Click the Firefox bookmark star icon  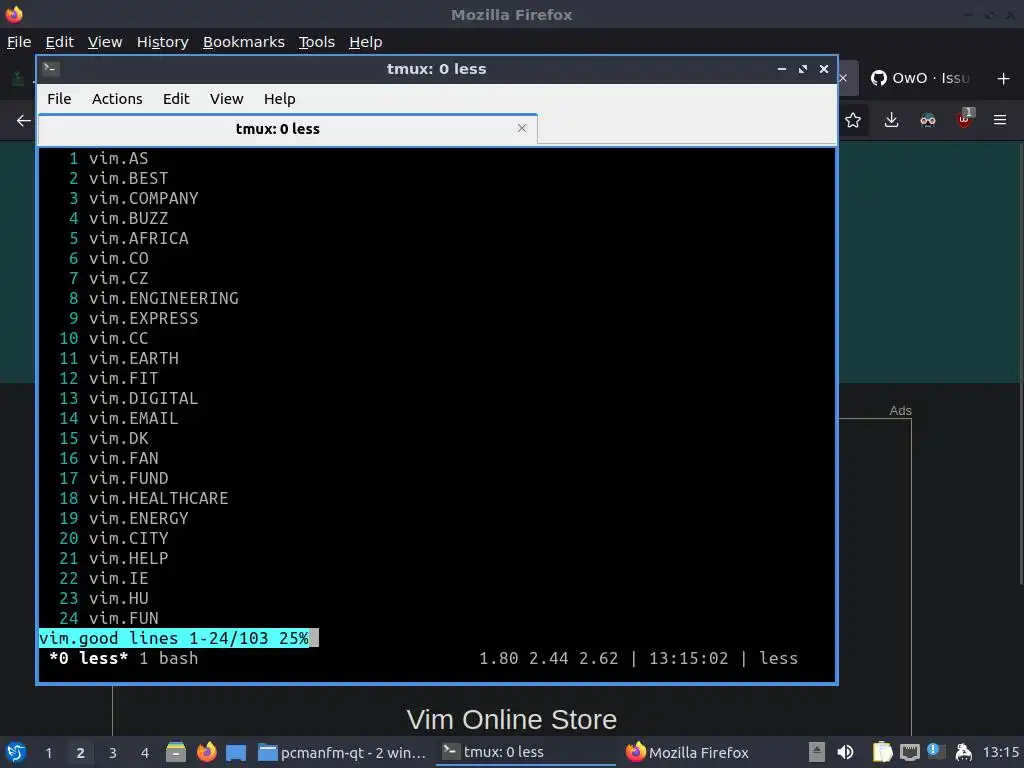pos(853,120)
